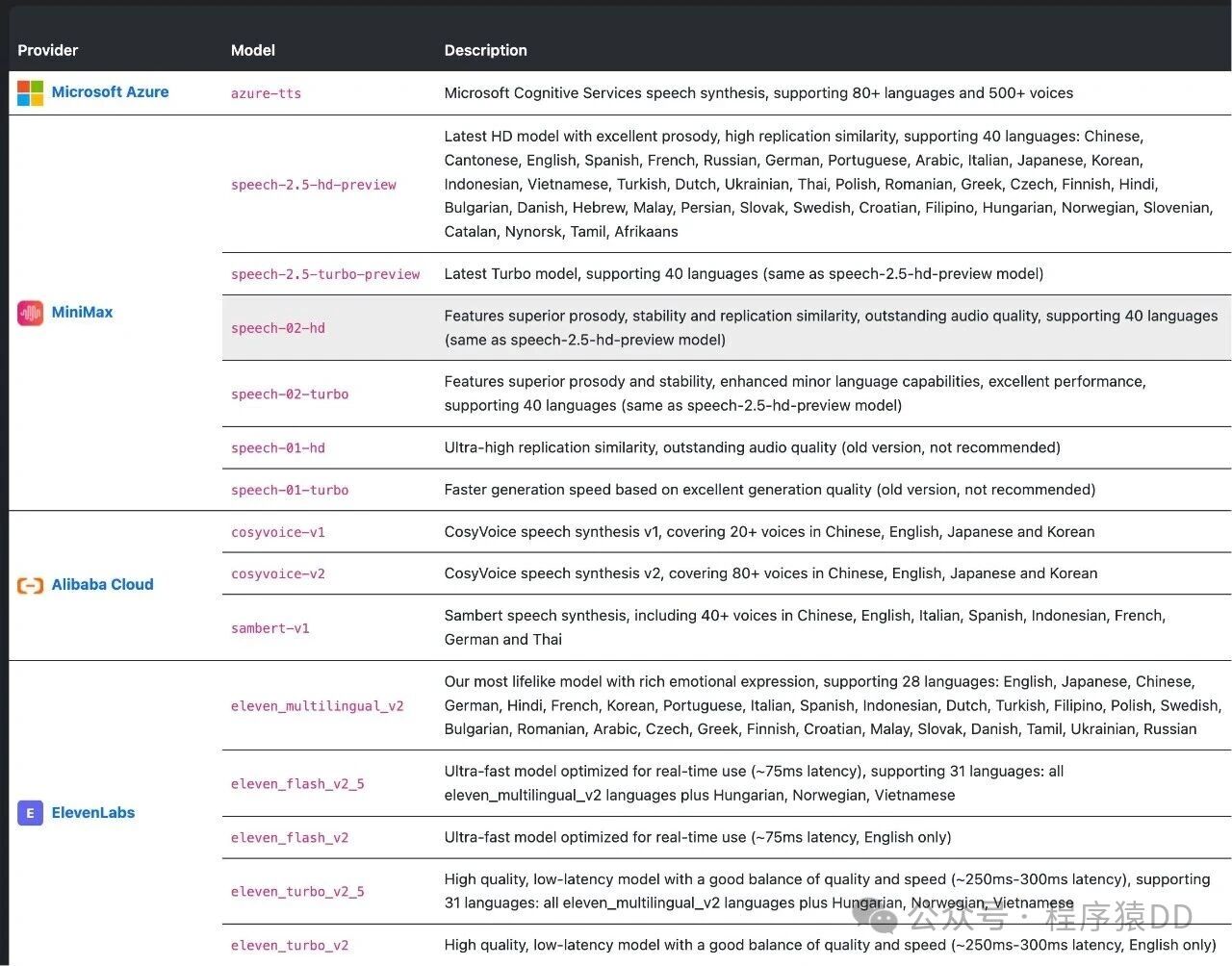Open the Alibaba Cloud provider link
This screenshot has height=966, width=1232.
tap(102, 585)
